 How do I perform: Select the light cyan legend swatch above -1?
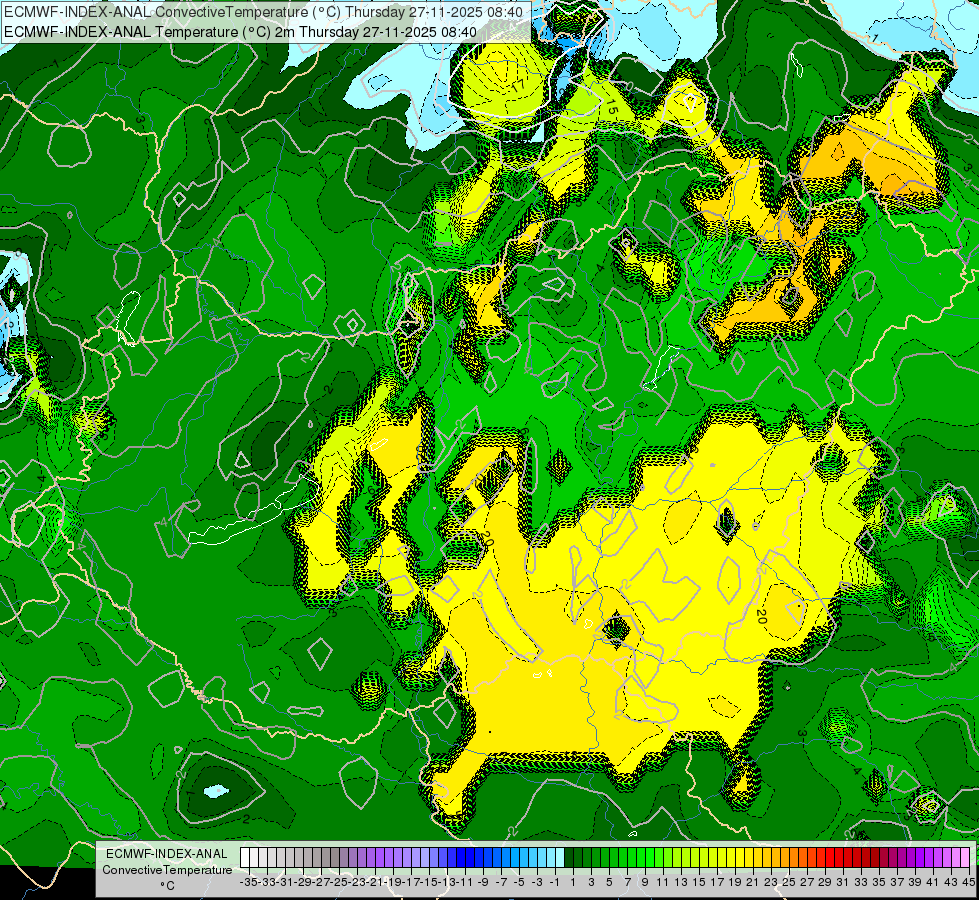tap(559, 857)
